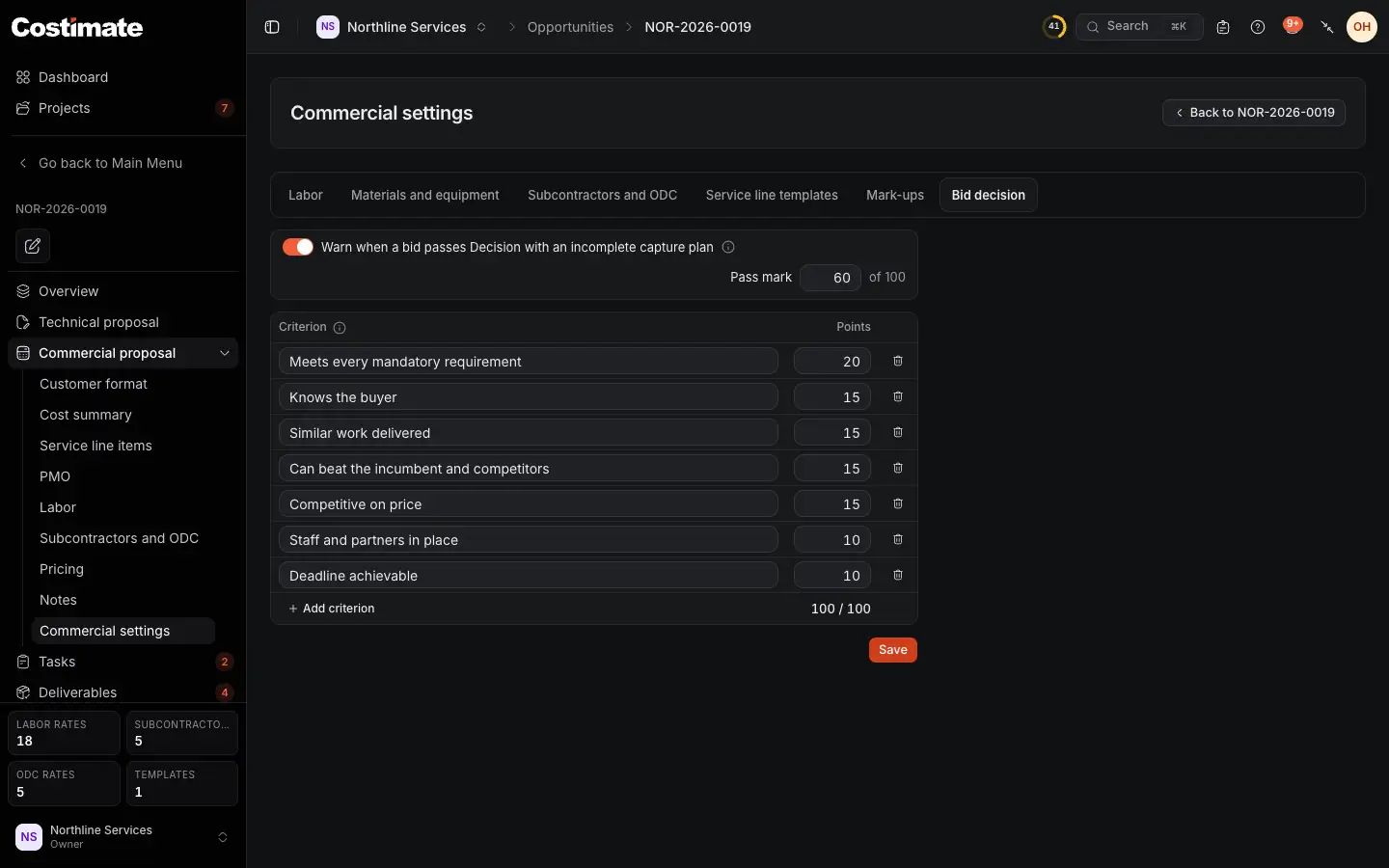Image resolution: width=1389 pixels, height=868 pixels.
Task: Click the NS workspace logo in the breadcrumb
Action: (x=328, y=27)
